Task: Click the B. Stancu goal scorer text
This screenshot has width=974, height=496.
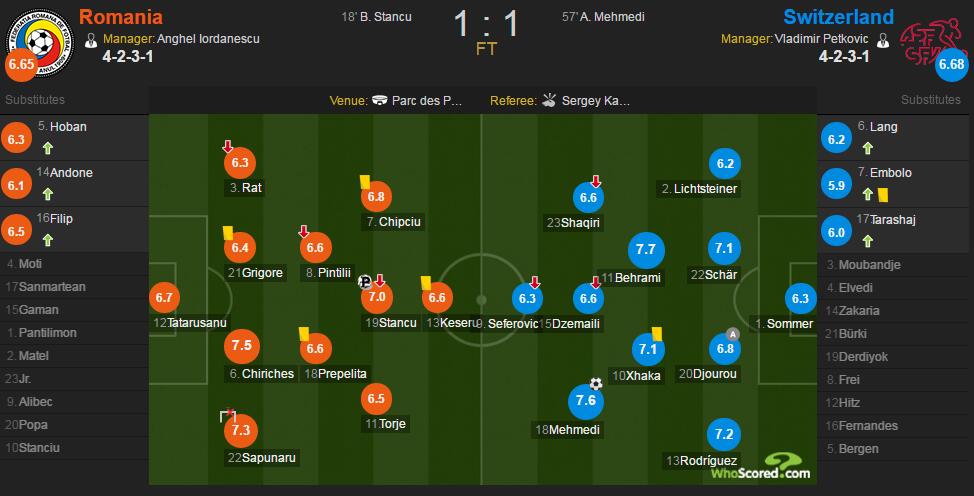Action: click(x=376, y=17)
